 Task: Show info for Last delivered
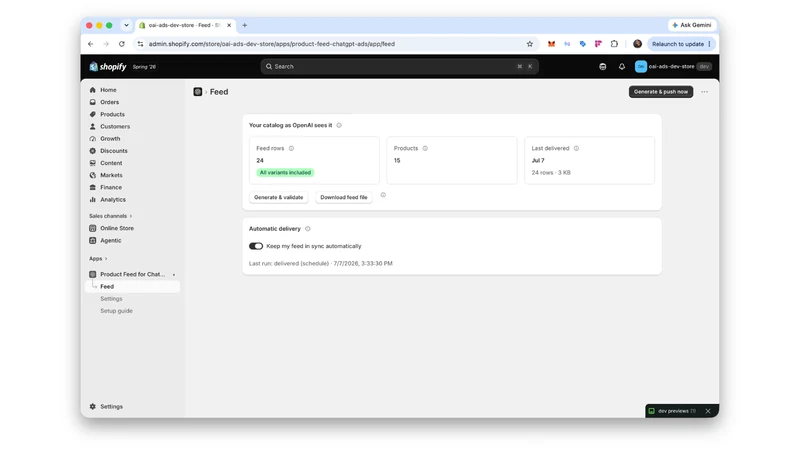(576, 148)
